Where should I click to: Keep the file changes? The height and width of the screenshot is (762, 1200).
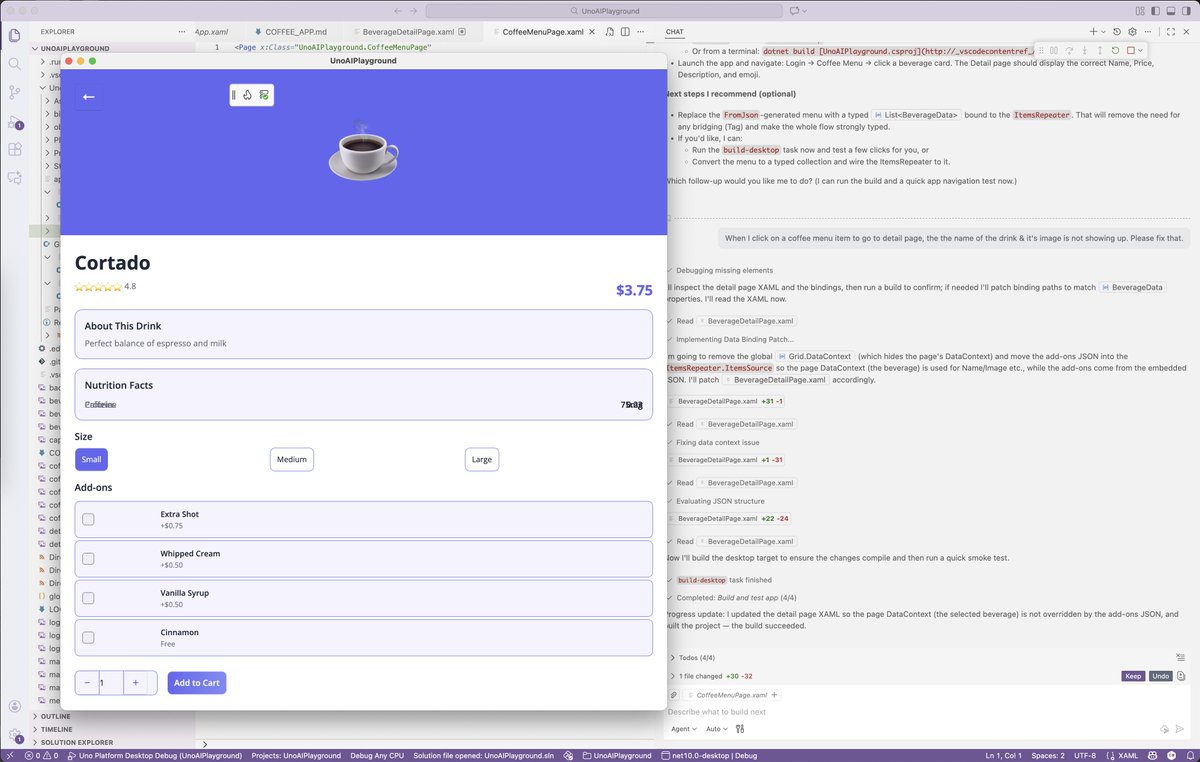1133,676
